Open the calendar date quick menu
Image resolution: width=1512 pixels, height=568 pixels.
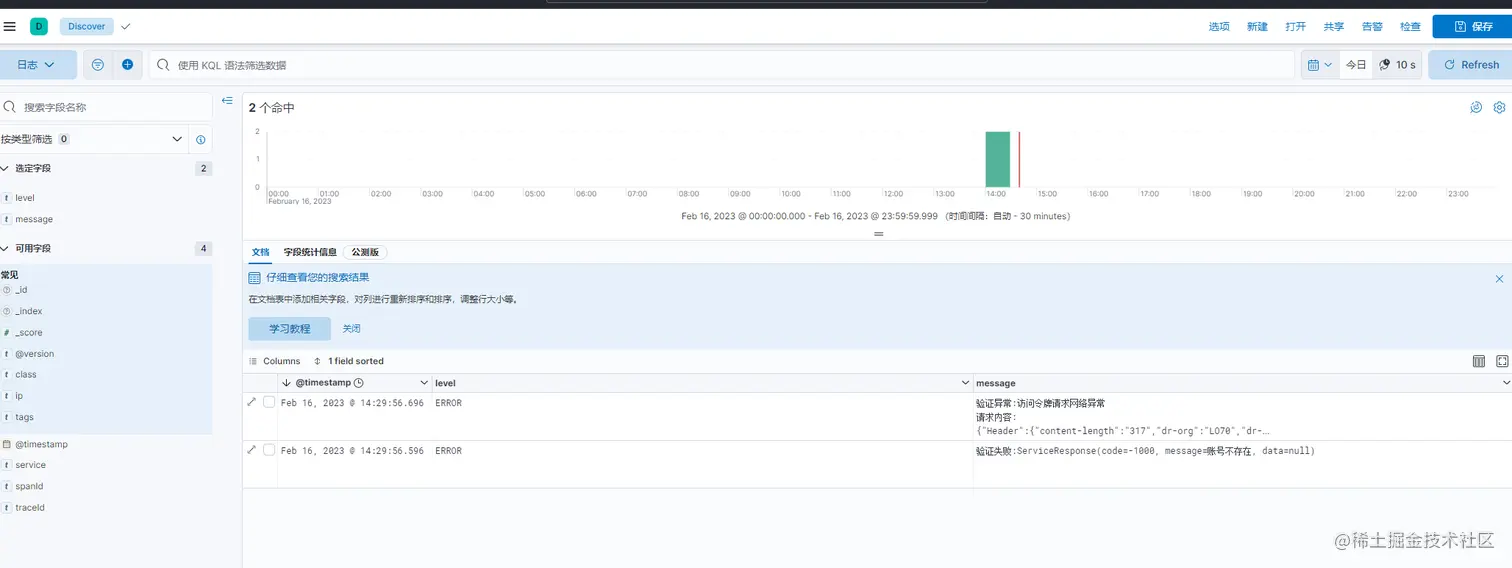click(1320, 64)
